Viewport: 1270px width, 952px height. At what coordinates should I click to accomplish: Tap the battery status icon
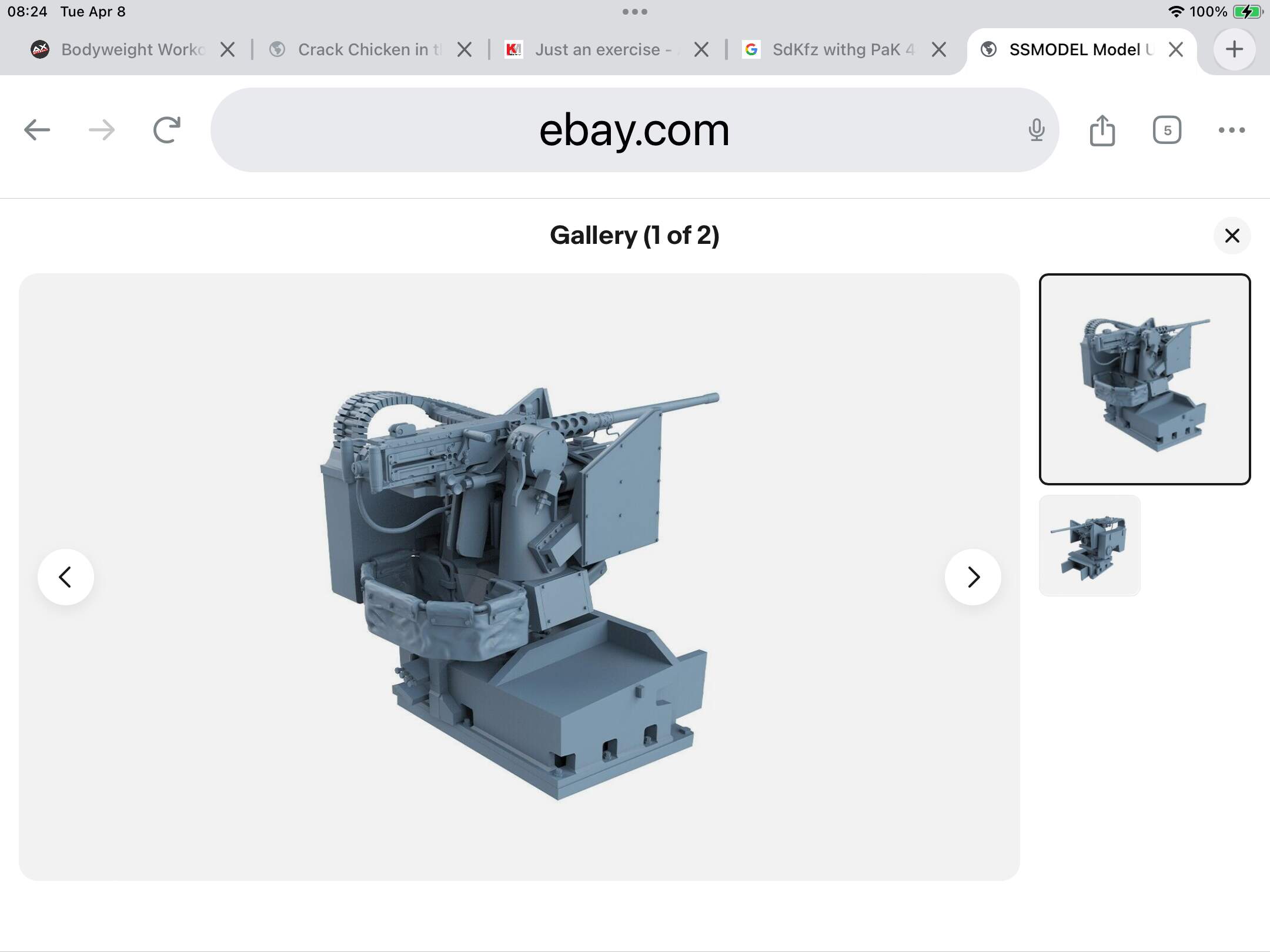pyautogui.click(x=1248, y=12)
